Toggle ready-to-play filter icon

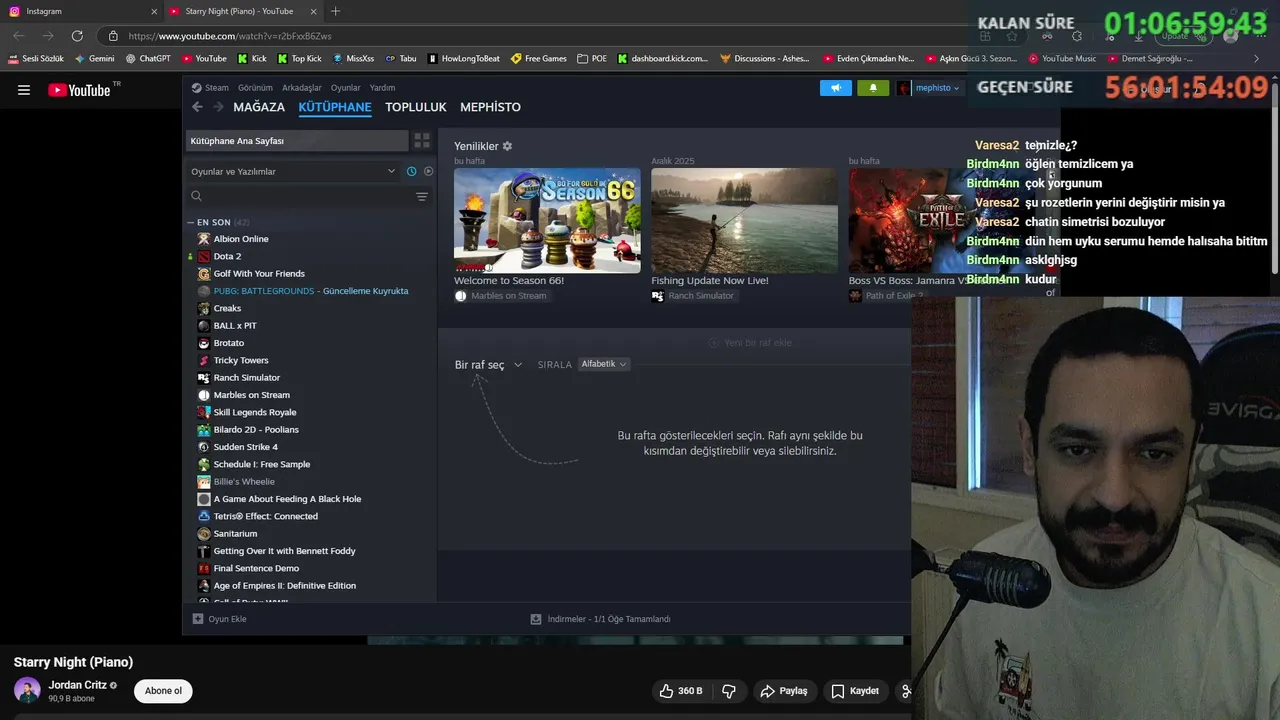[428, 171]
